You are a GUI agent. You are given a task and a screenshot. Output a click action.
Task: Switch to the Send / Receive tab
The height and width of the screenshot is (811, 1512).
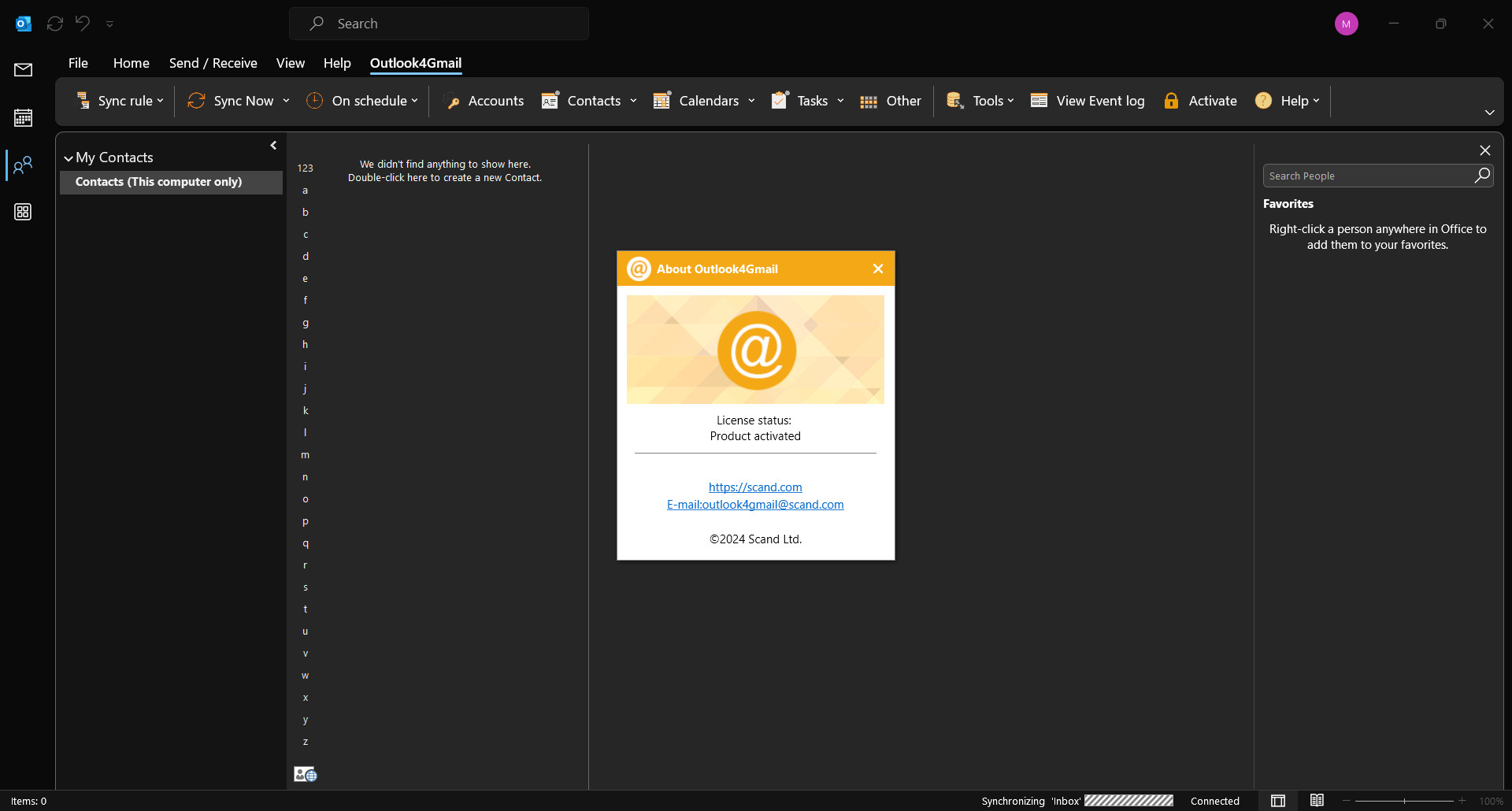(213, 63)
